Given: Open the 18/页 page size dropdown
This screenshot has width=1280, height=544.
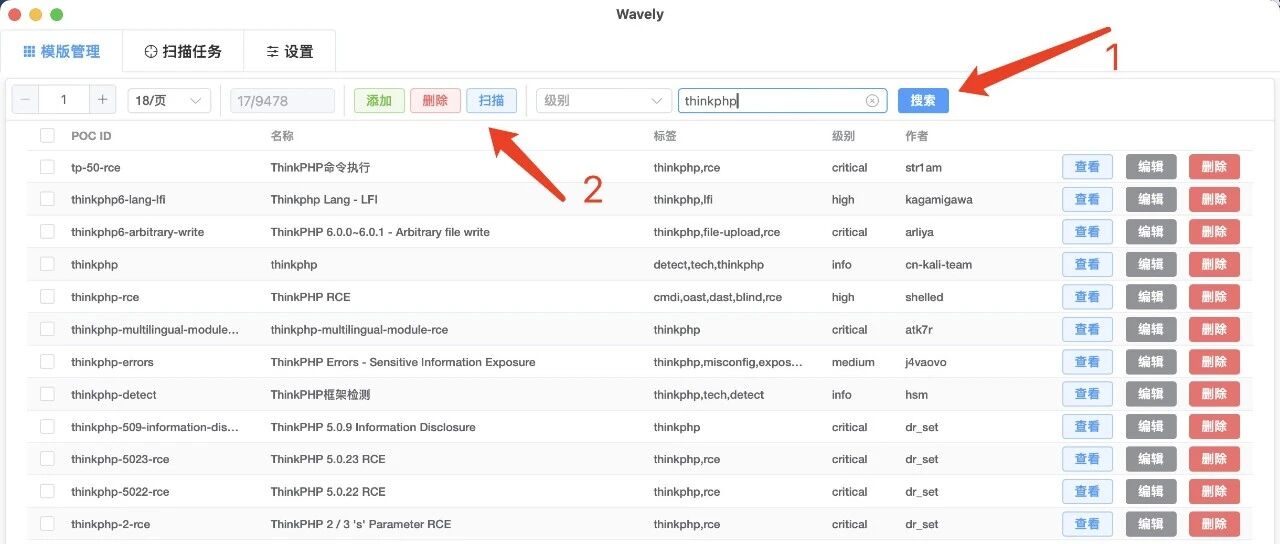Looking at the screenshot, I should click(x=169, y=101).
